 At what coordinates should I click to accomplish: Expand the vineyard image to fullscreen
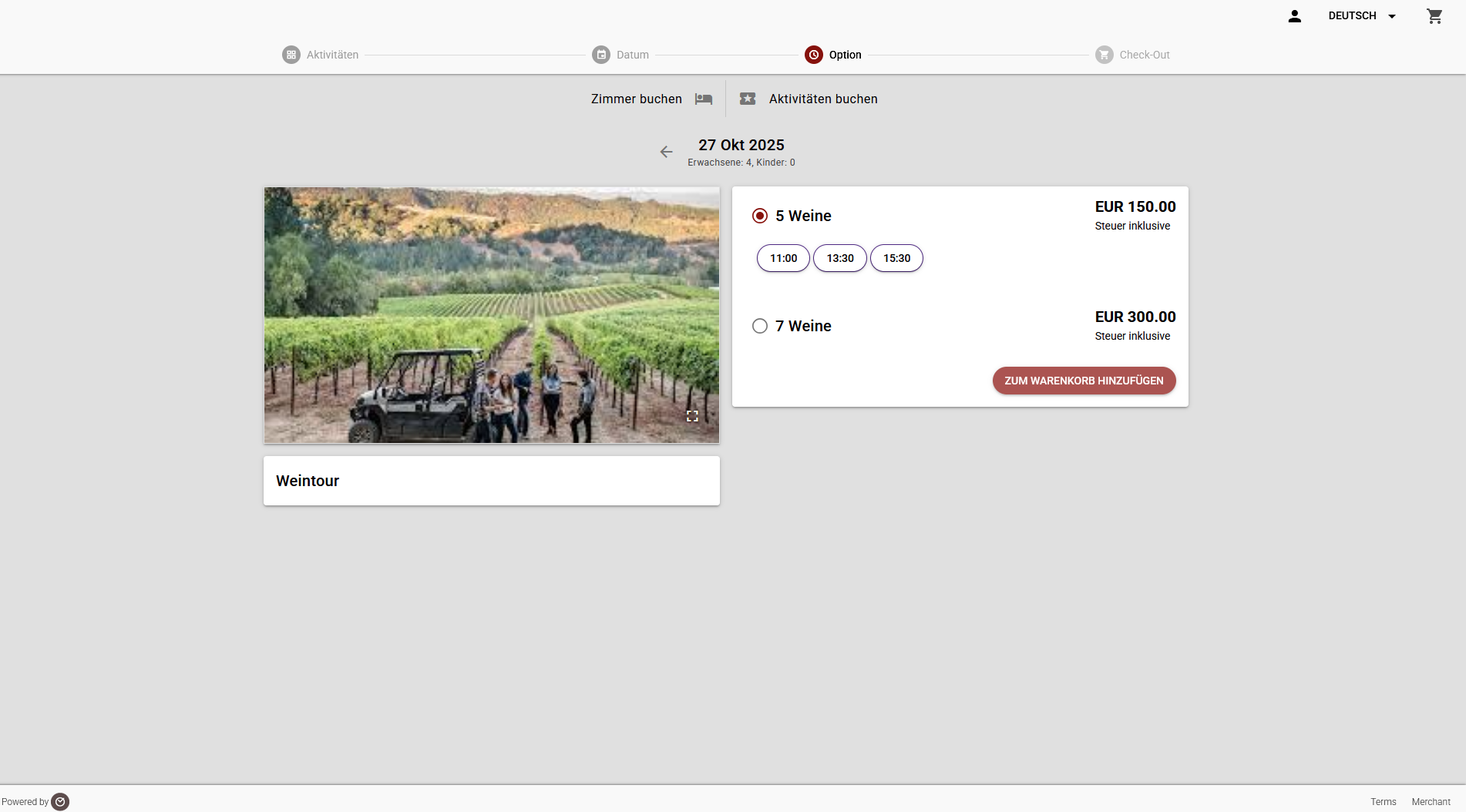[x=692, y=416]
